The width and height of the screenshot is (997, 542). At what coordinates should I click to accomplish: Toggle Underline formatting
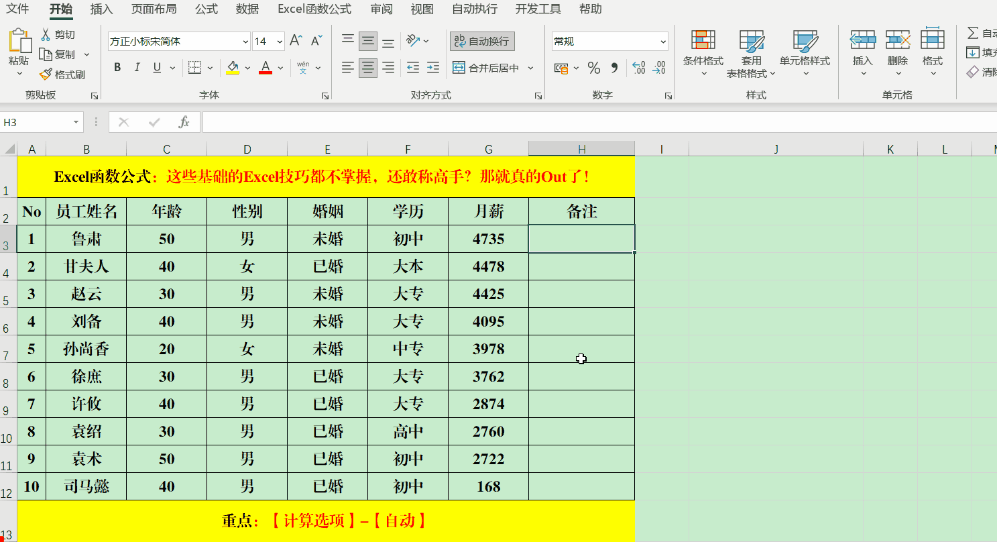[156, 67]
